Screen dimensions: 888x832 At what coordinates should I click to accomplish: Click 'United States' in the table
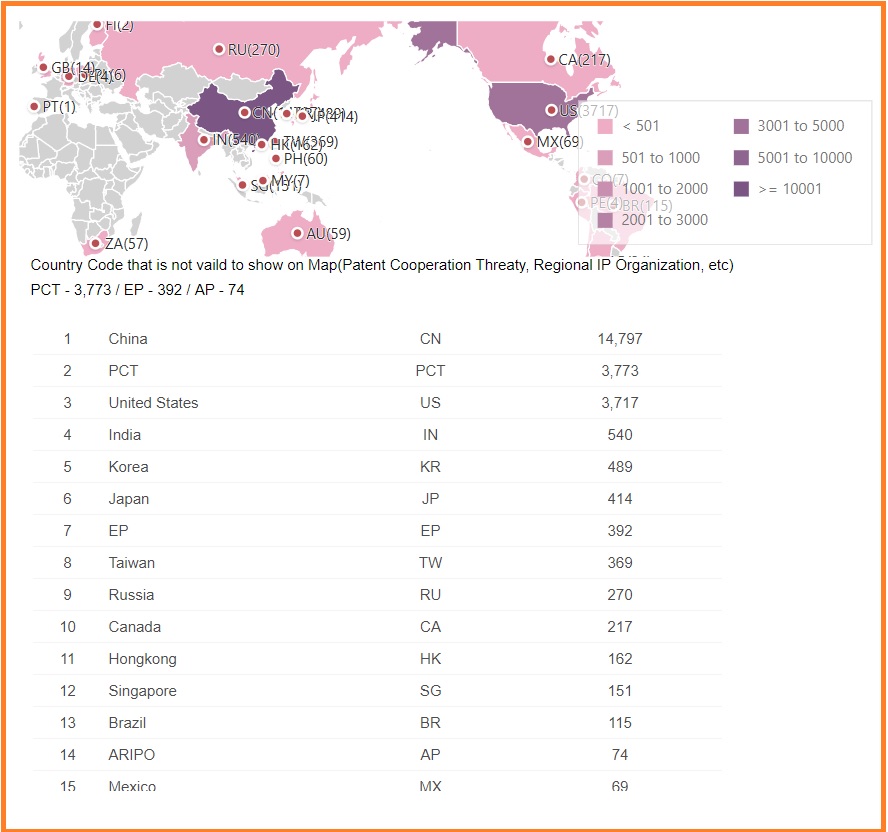coord(153,403)
